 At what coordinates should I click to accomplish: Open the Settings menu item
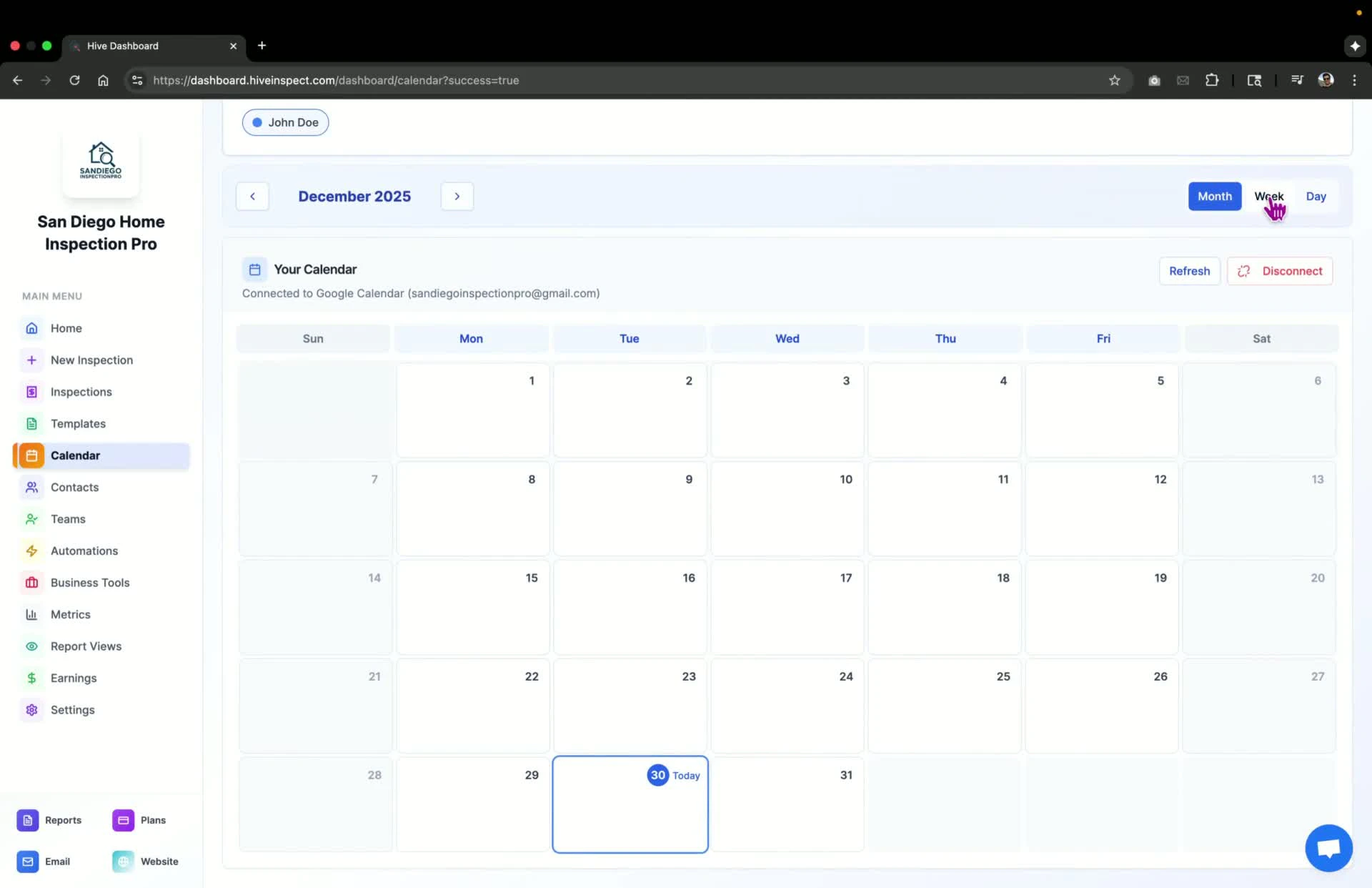point(73,710)
